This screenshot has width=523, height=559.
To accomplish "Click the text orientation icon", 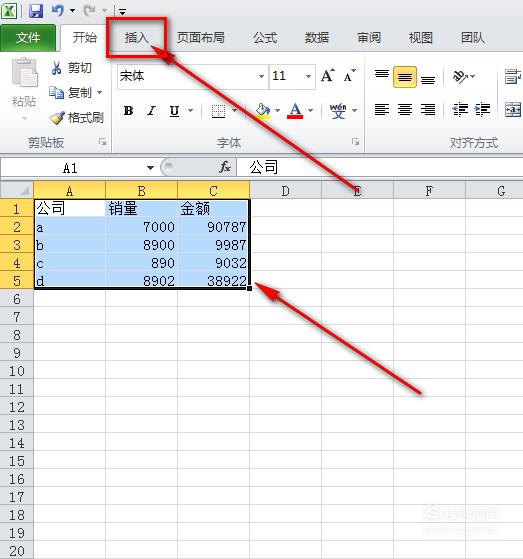I will point(460,76).
